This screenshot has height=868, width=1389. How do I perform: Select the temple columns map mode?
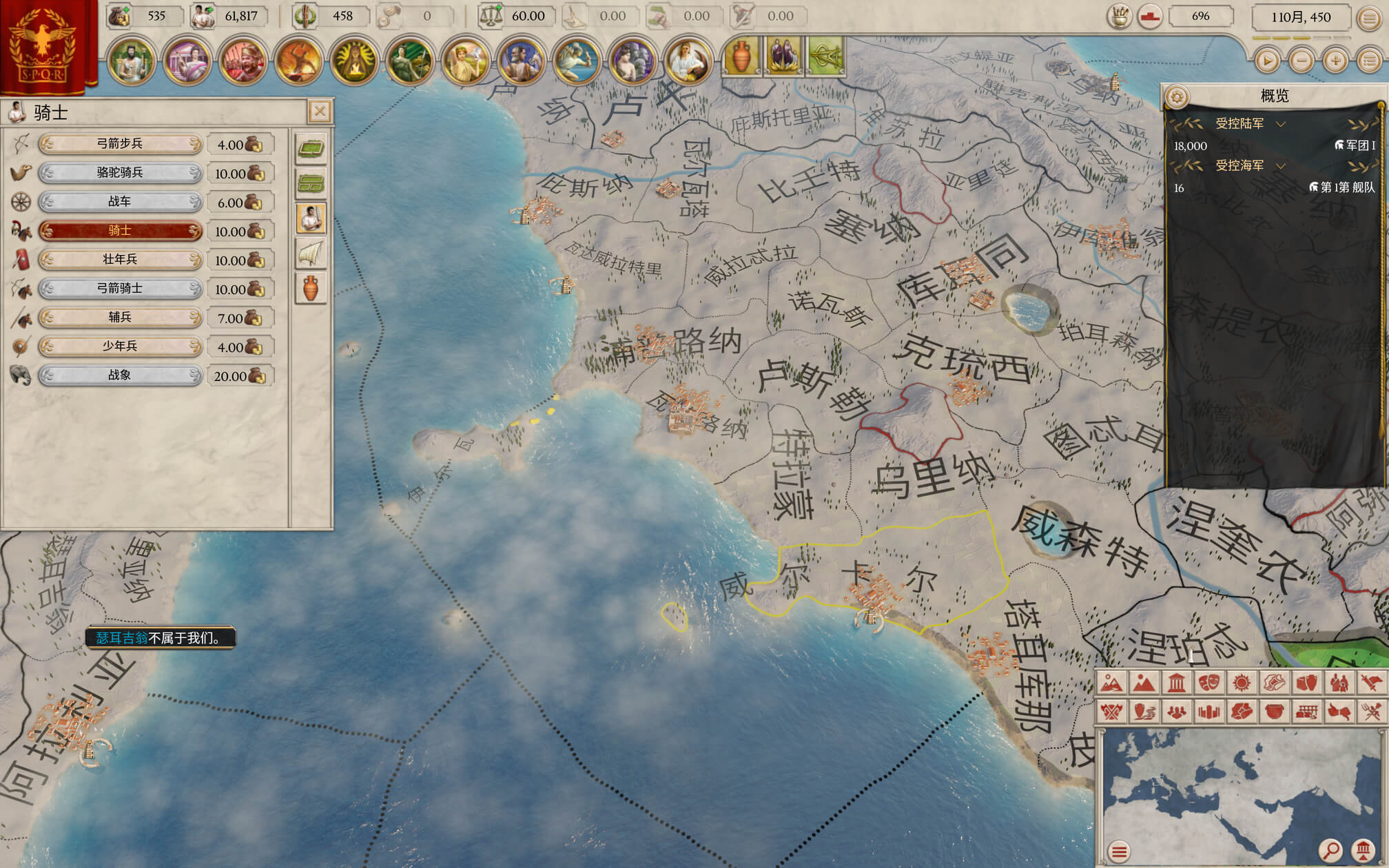pyautogui.click(x=1177, y=682)
